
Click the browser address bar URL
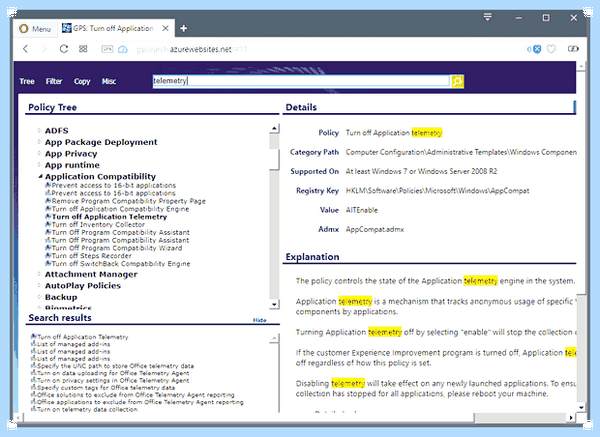(x=192, y=49)
